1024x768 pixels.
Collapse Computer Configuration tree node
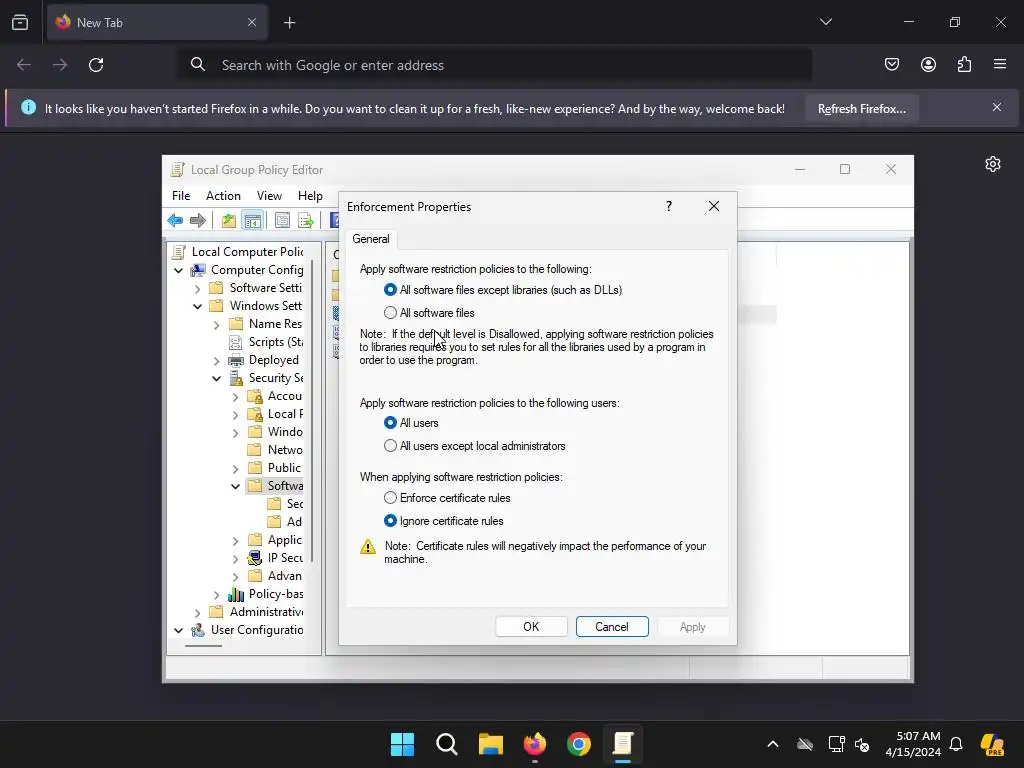click(178, 270)
